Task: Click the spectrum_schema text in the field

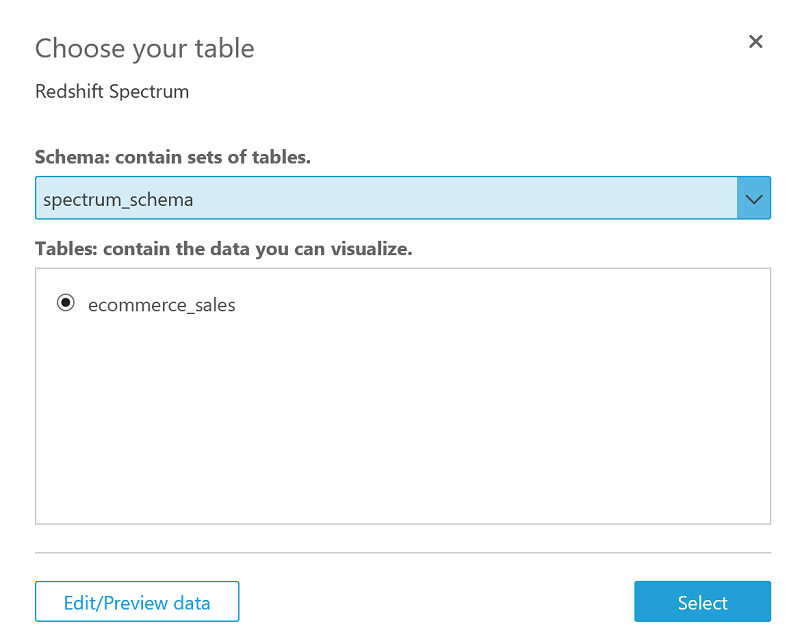Action: pyautogui.click(x=118, y=200)
